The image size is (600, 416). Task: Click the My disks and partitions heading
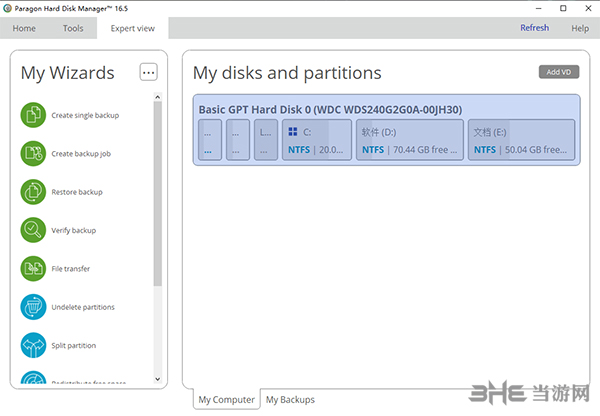tap(287, 73)
